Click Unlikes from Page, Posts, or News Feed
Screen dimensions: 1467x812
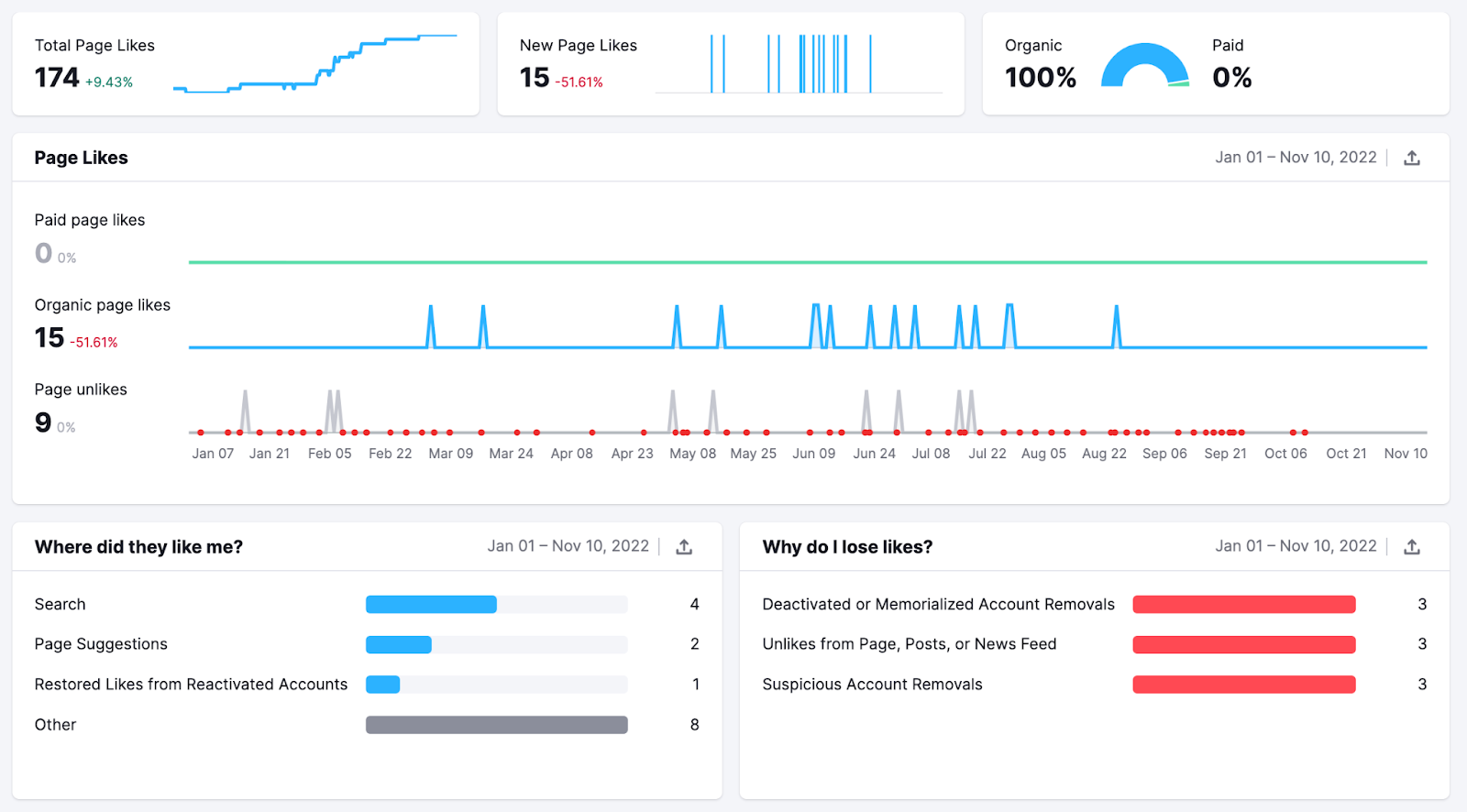910,644
